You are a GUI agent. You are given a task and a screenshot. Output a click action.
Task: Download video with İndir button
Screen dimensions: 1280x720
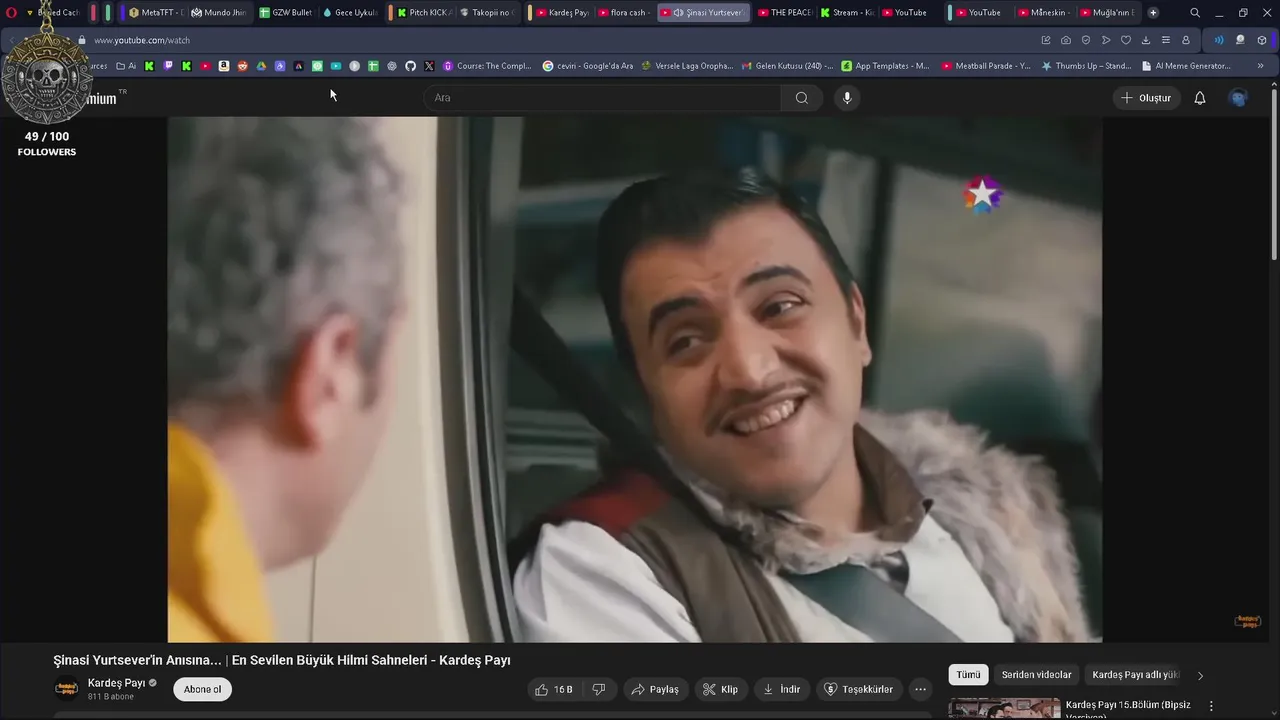pyautogui.click(x=781, y=689)
